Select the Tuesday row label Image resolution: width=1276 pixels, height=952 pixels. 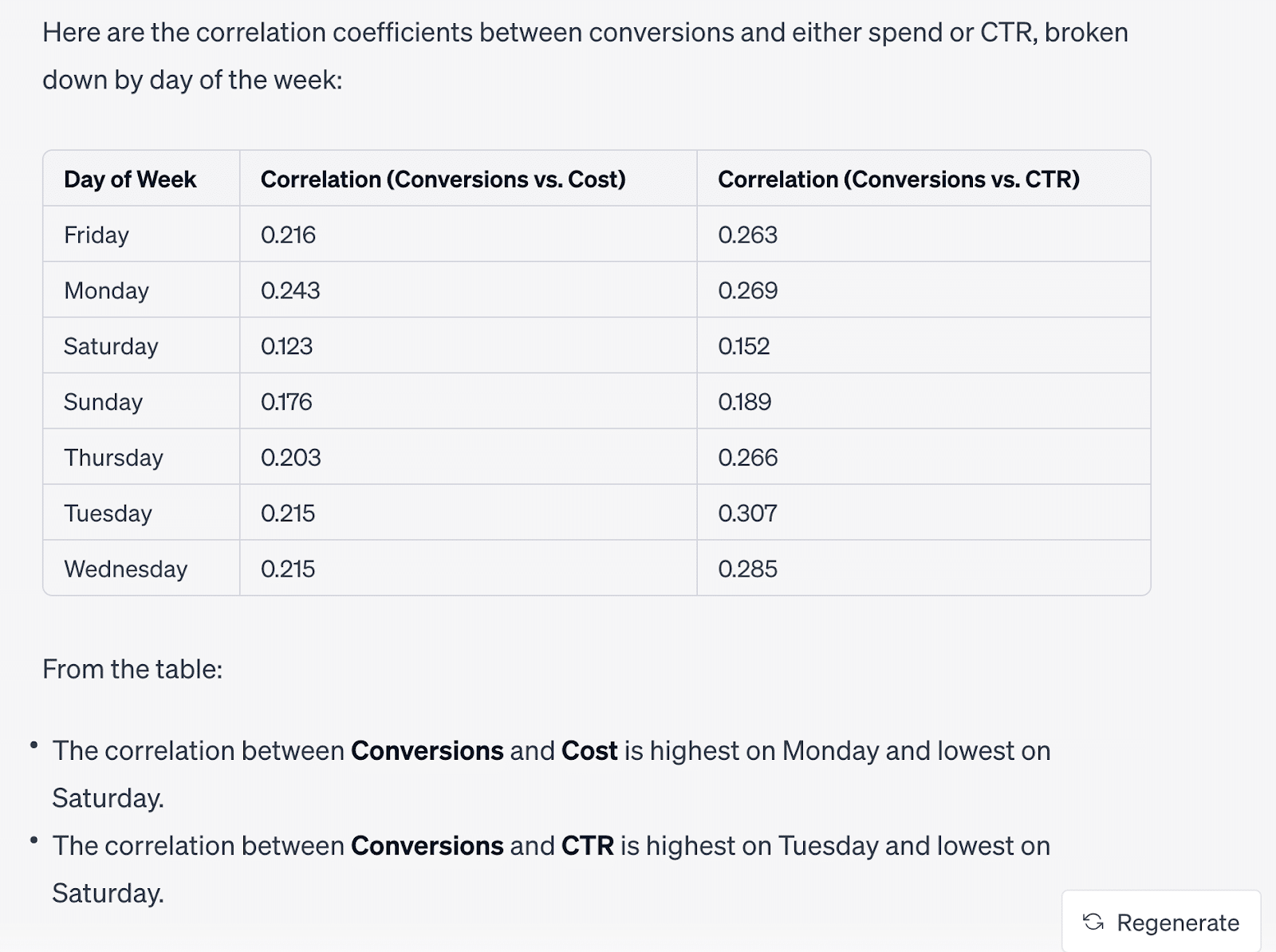[x=108, y=513]
